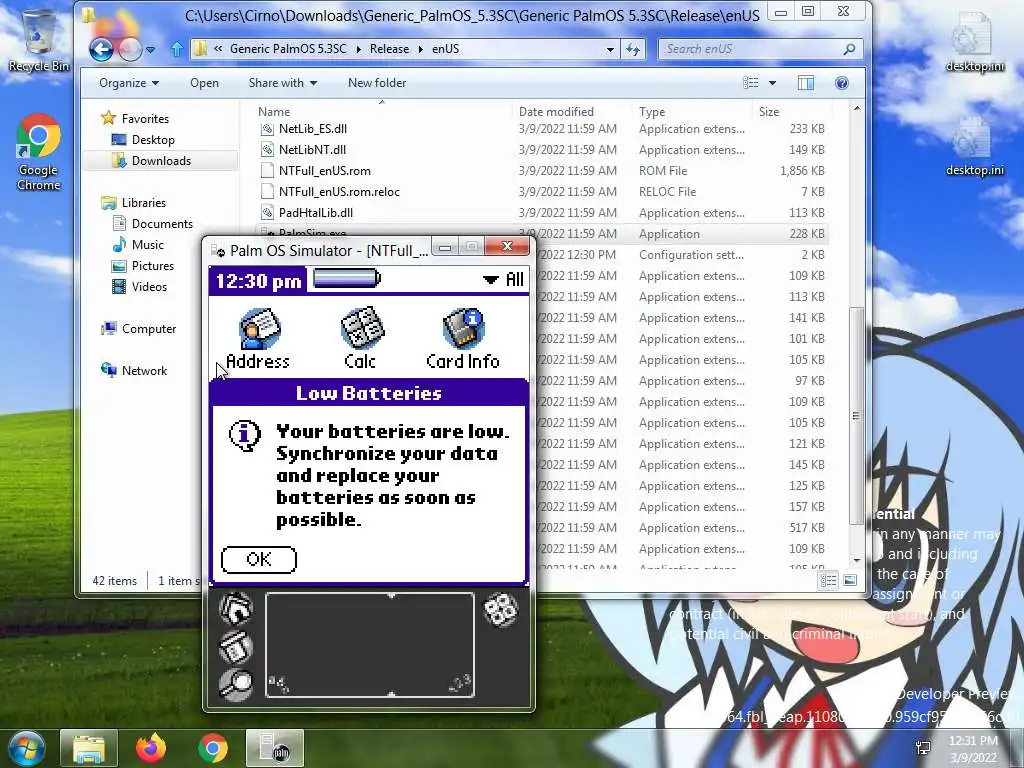Click the refresh button next to address bar
Screen dimensions: 1024x768
point(633,49)
